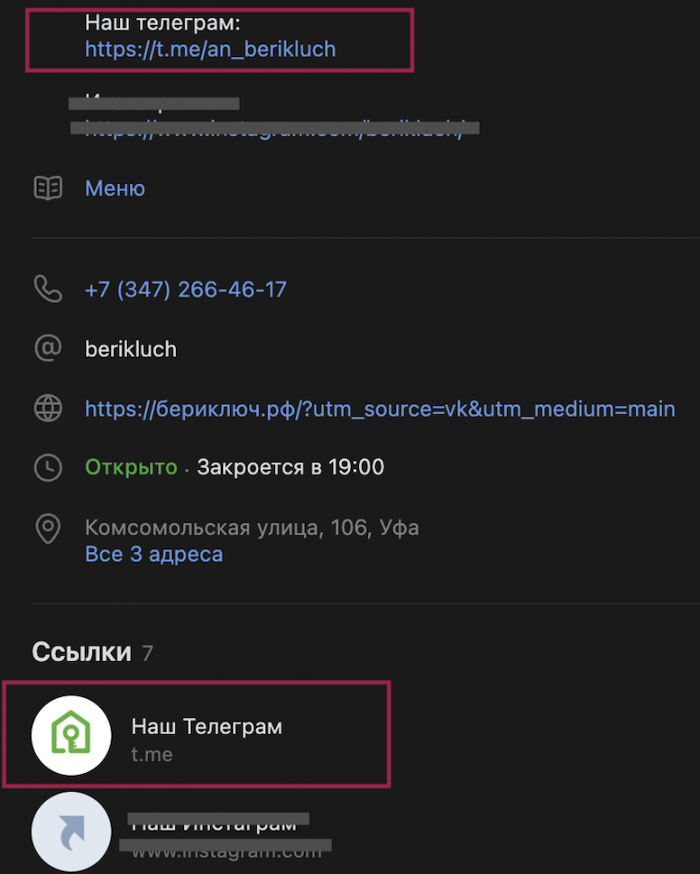Open the "Ссылки" section header

click(x=82, y=653)
